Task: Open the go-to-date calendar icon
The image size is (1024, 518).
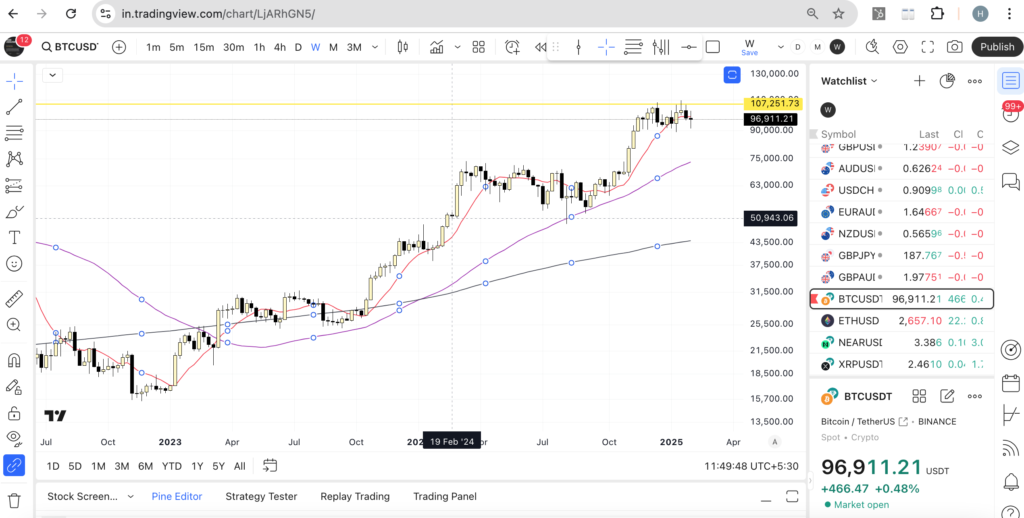Action: click(x=270, y=465)
